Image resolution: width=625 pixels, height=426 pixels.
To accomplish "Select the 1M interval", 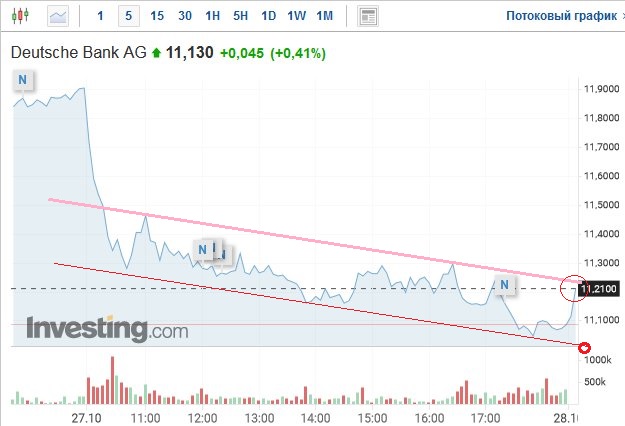I will pos(324,16).
